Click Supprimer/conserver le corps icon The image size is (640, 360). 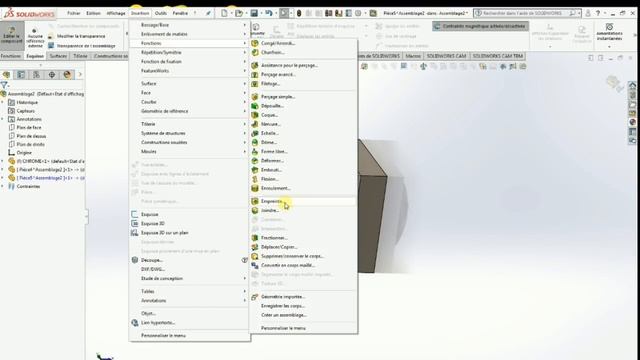click(255, 256)
